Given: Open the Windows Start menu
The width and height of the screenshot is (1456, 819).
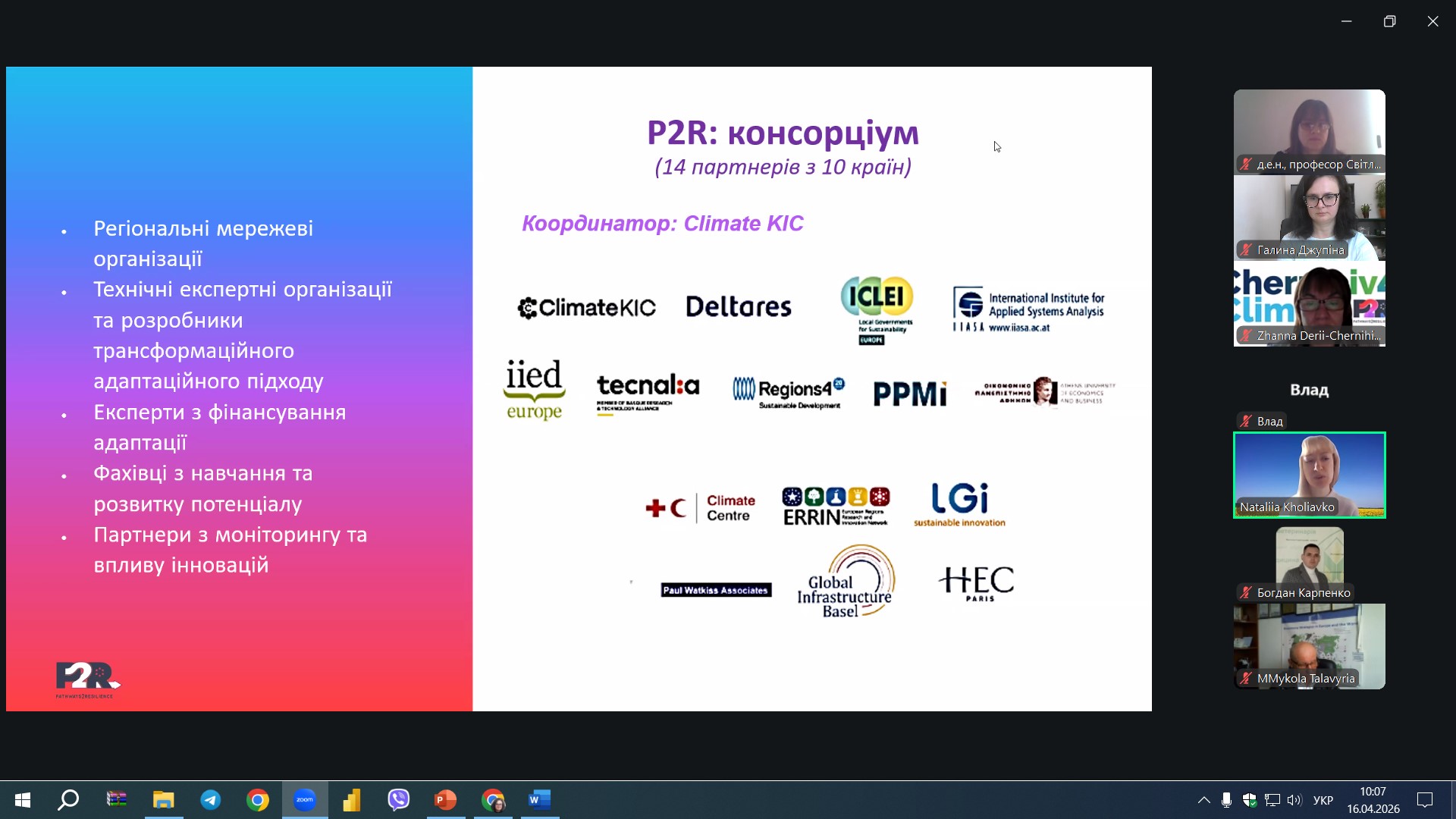Looking at the screenshot, I should [x=23, y=800].
